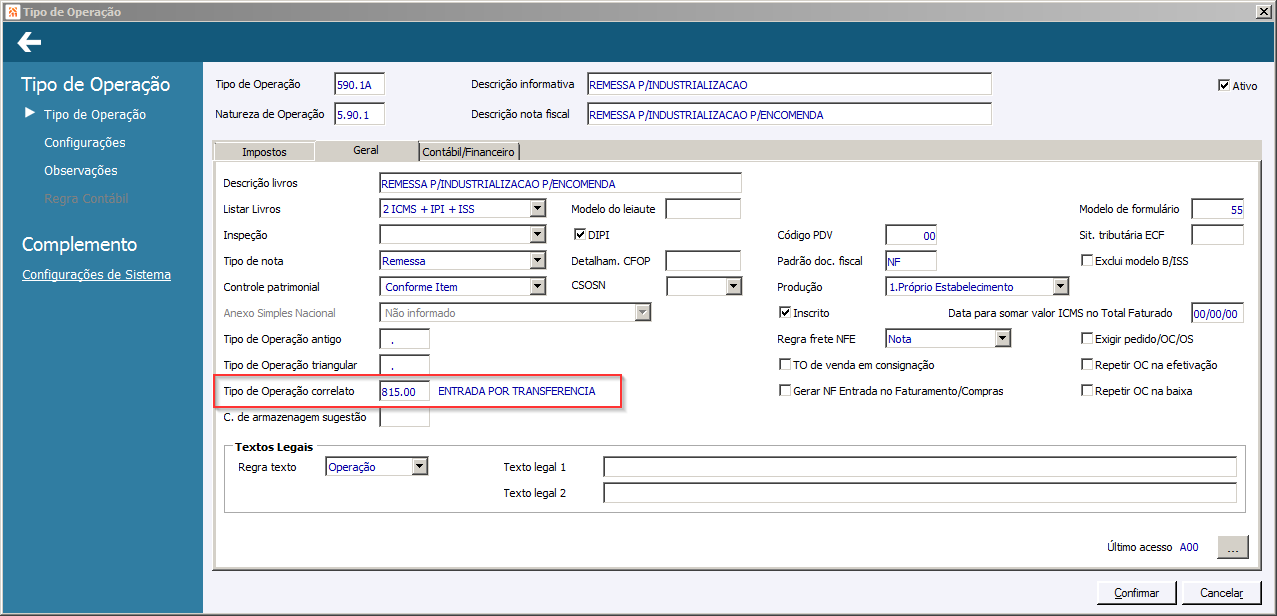Click the app icon in title bar
Image resolution: width=1277 pixels, height=616 pixels.
pos(10,11)
